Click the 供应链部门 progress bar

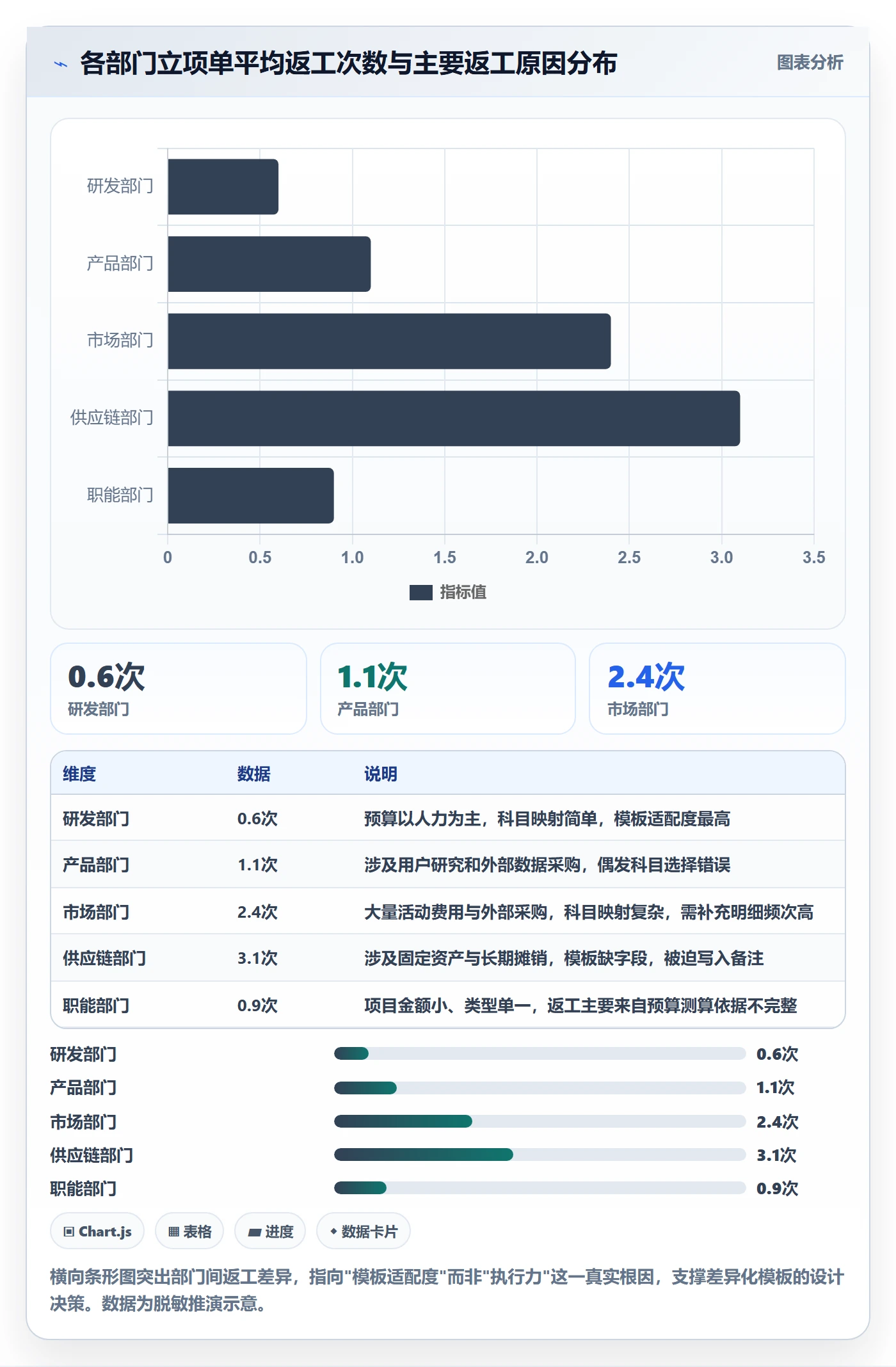[540, 1155]
